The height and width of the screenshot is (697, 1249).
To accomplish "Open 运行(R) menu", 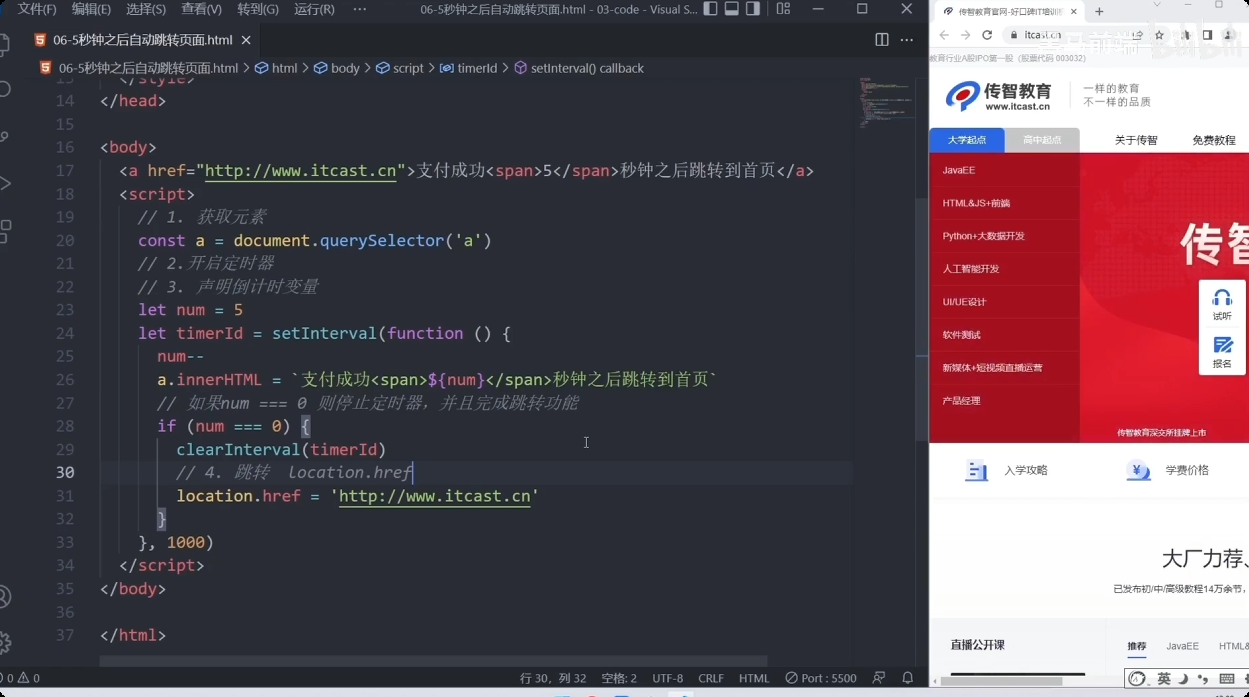I will coord(315,9).
